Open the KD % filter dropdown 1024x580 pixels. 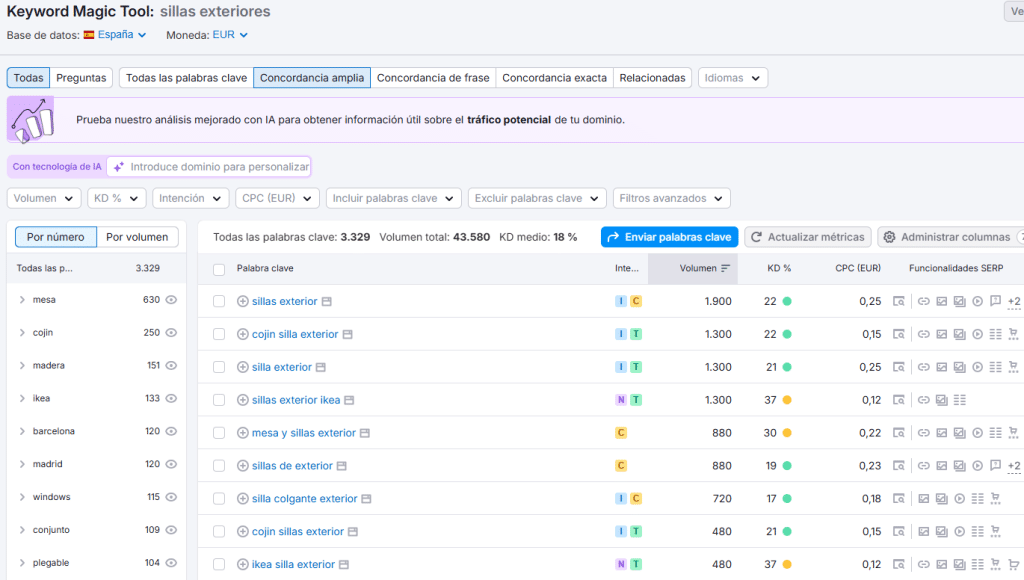[x=116, y=198]
